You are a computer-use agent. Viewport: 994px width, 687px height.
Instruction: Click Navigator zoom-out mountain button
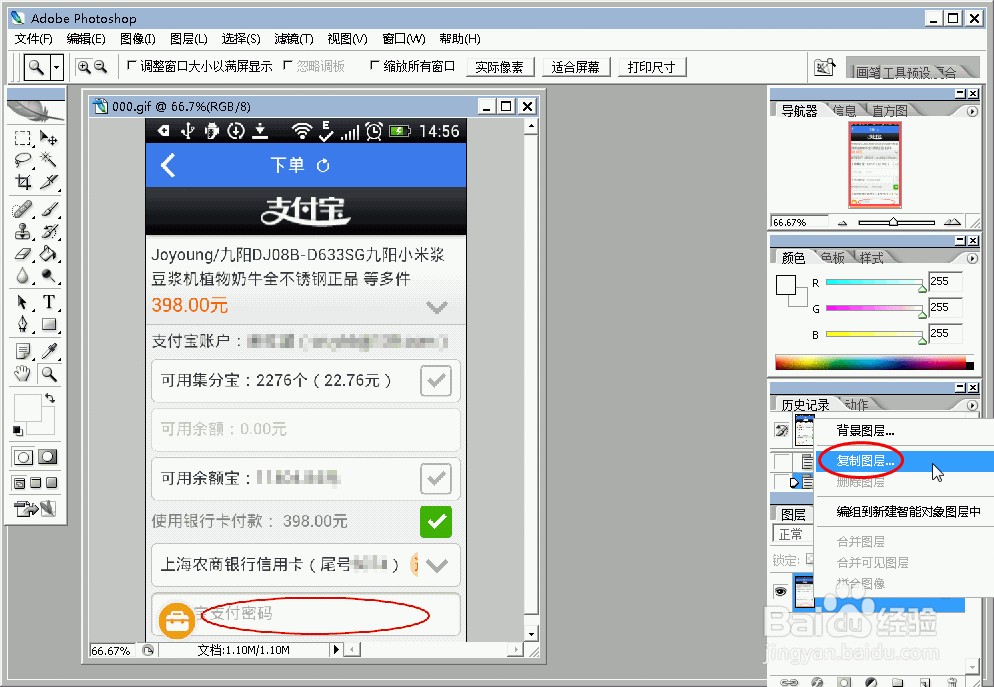point(842,222)
